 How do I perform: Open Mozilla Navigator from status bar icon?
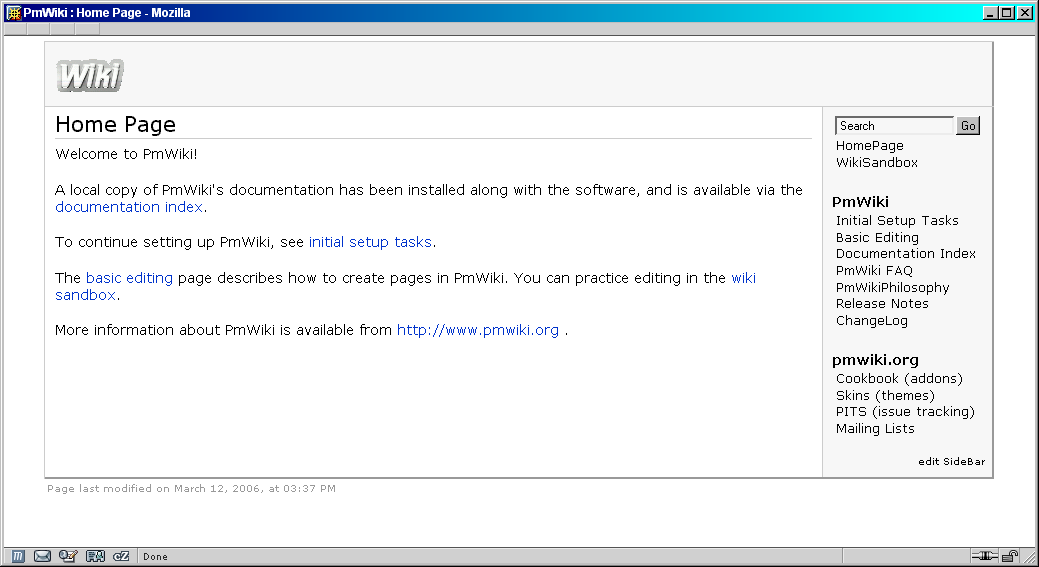(x=18, y=556)
